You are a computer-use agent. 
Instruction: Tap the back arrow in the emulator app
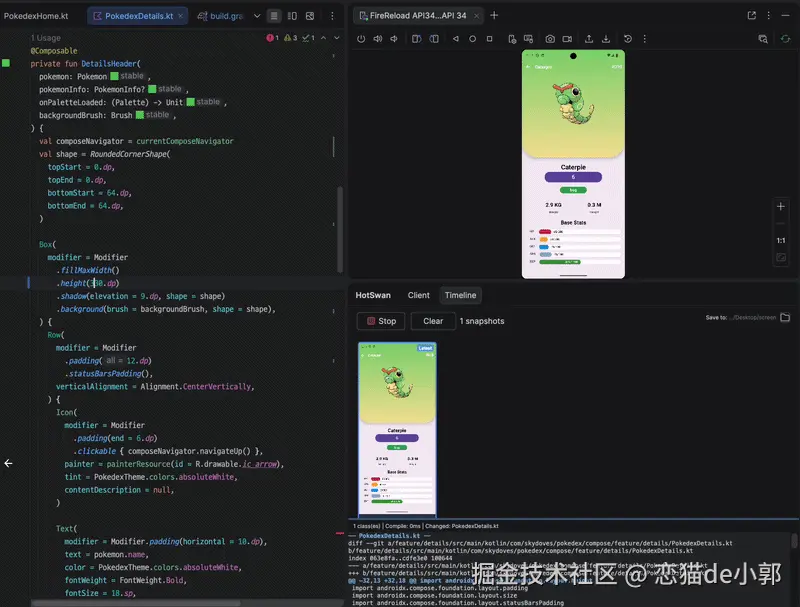(528, 67)
